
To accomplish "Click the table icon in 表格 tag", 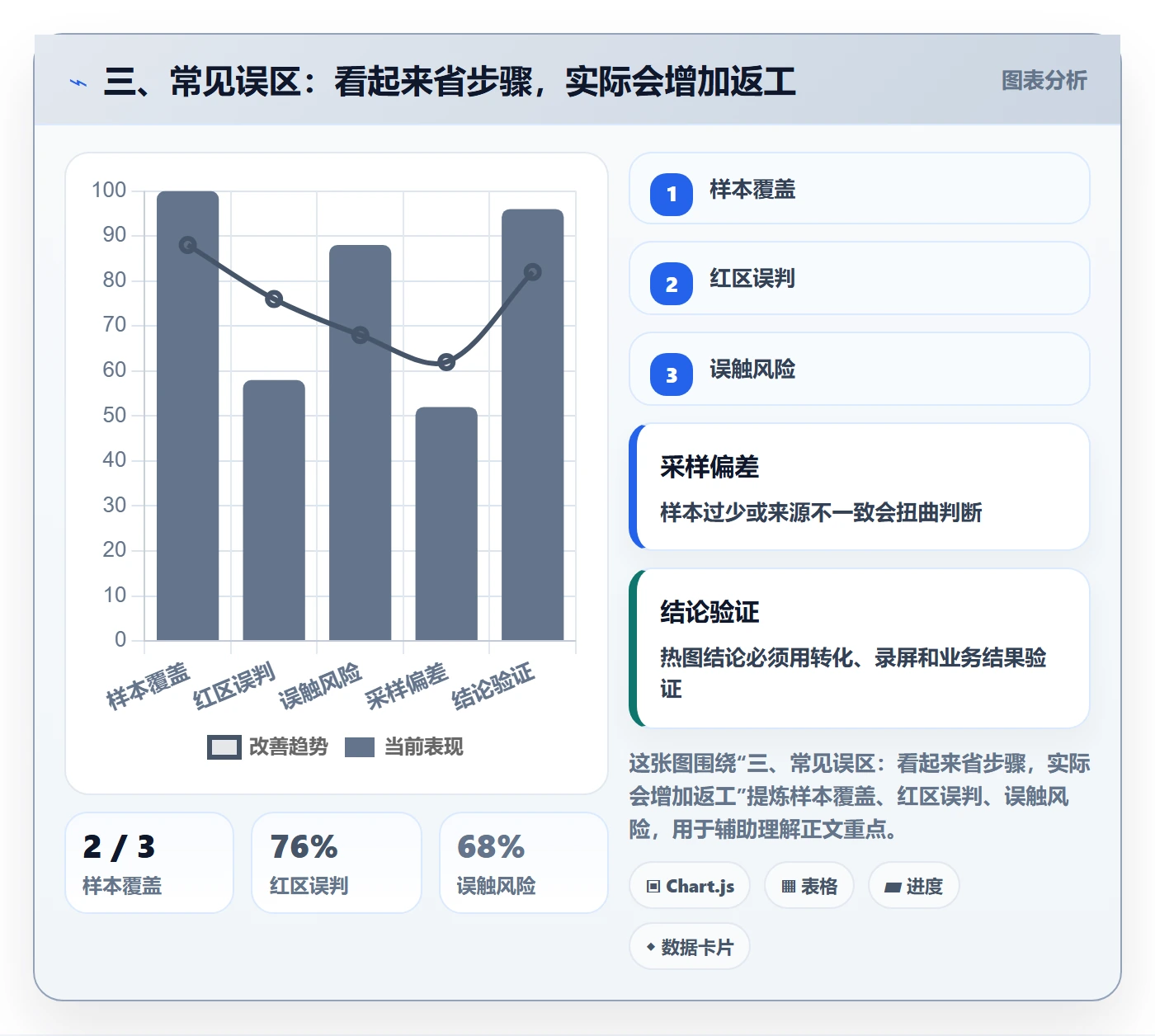I will 789,887.
